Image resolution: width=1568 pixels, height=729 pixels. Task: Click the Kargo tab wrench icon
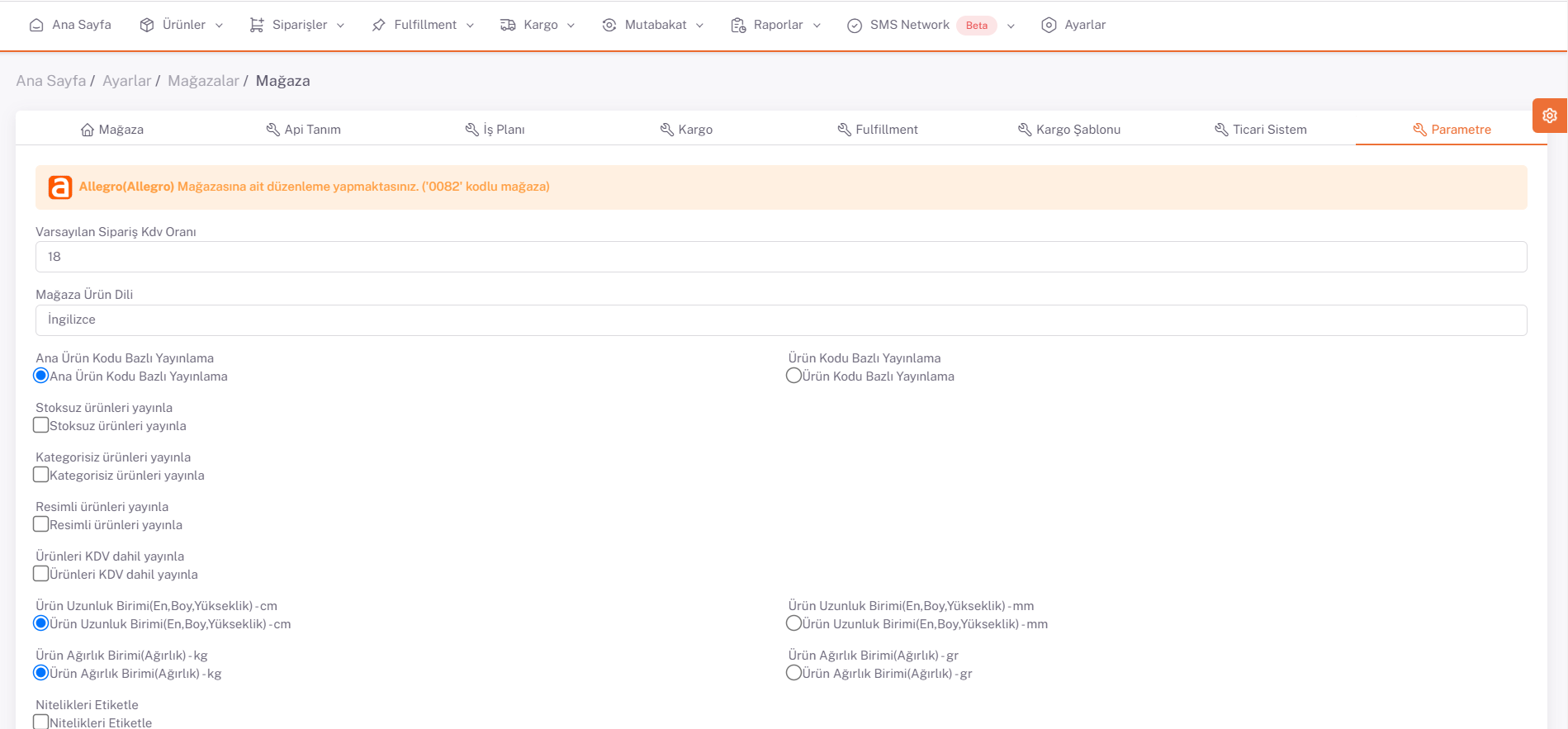[x=667, y=130]
